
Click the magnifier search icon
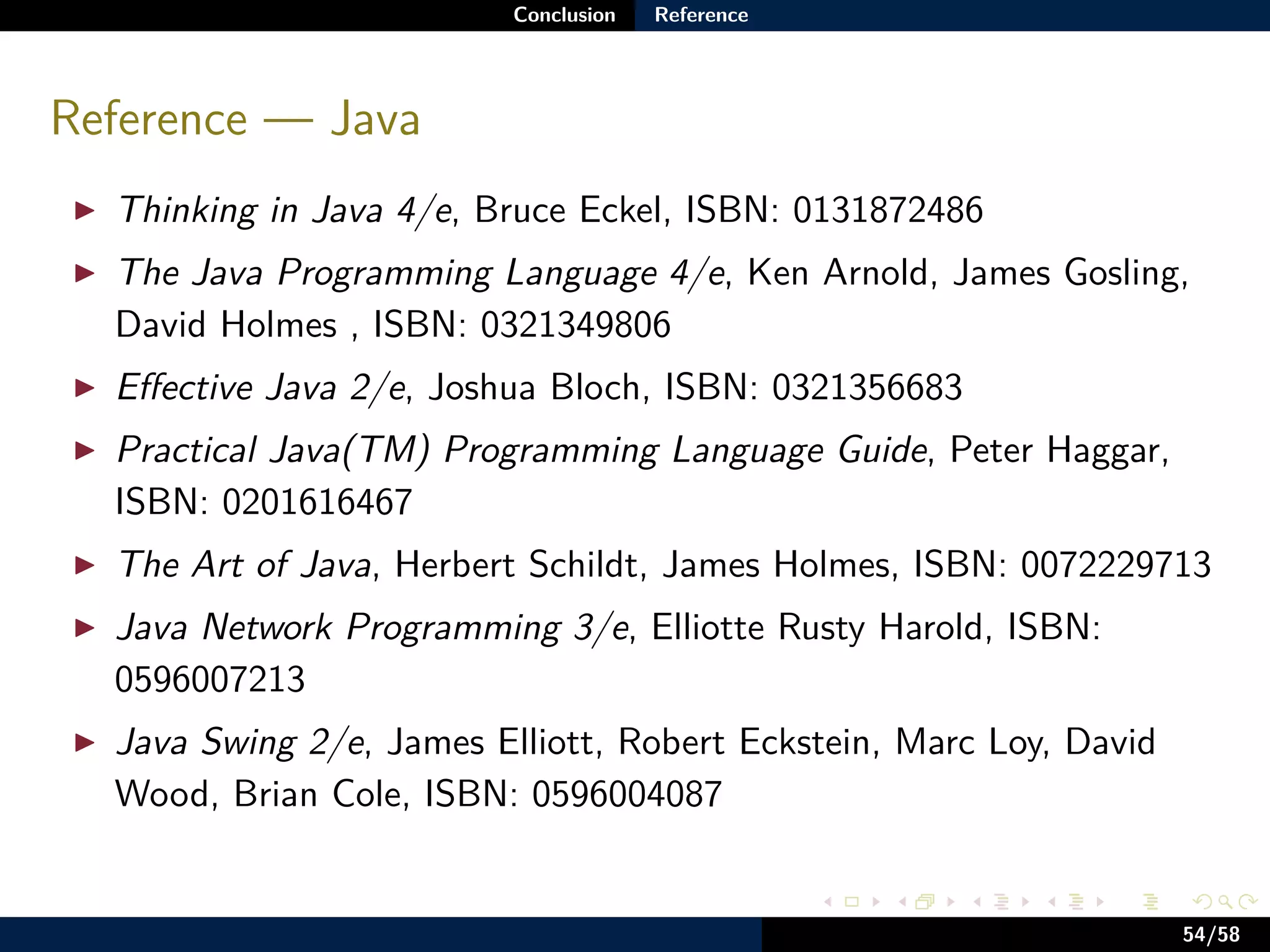[1225, 902]
